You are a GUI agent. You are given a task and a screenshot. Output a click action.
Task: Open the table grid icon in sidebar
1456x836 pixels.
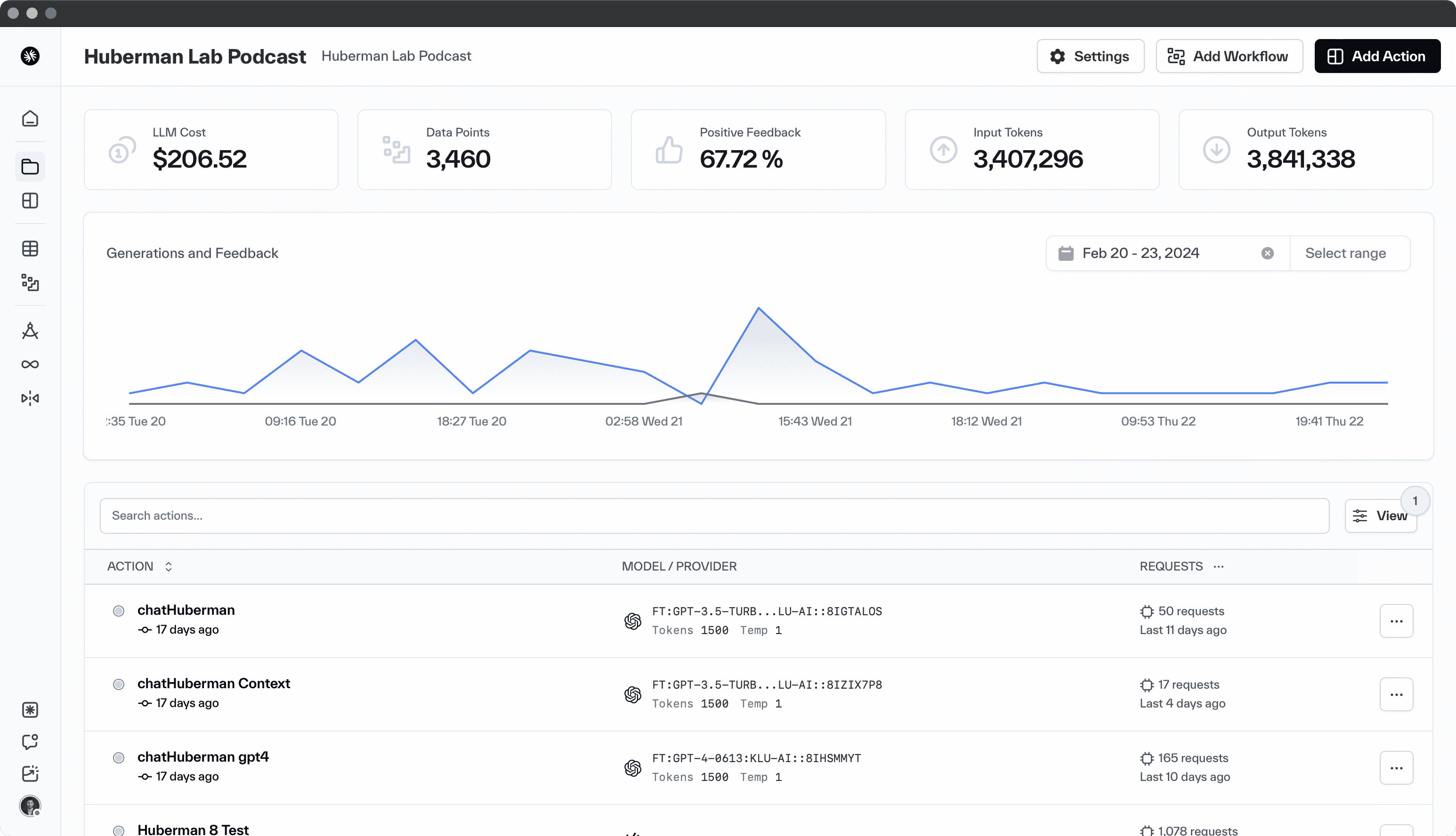pyautogui.click(x=30, y=249)
